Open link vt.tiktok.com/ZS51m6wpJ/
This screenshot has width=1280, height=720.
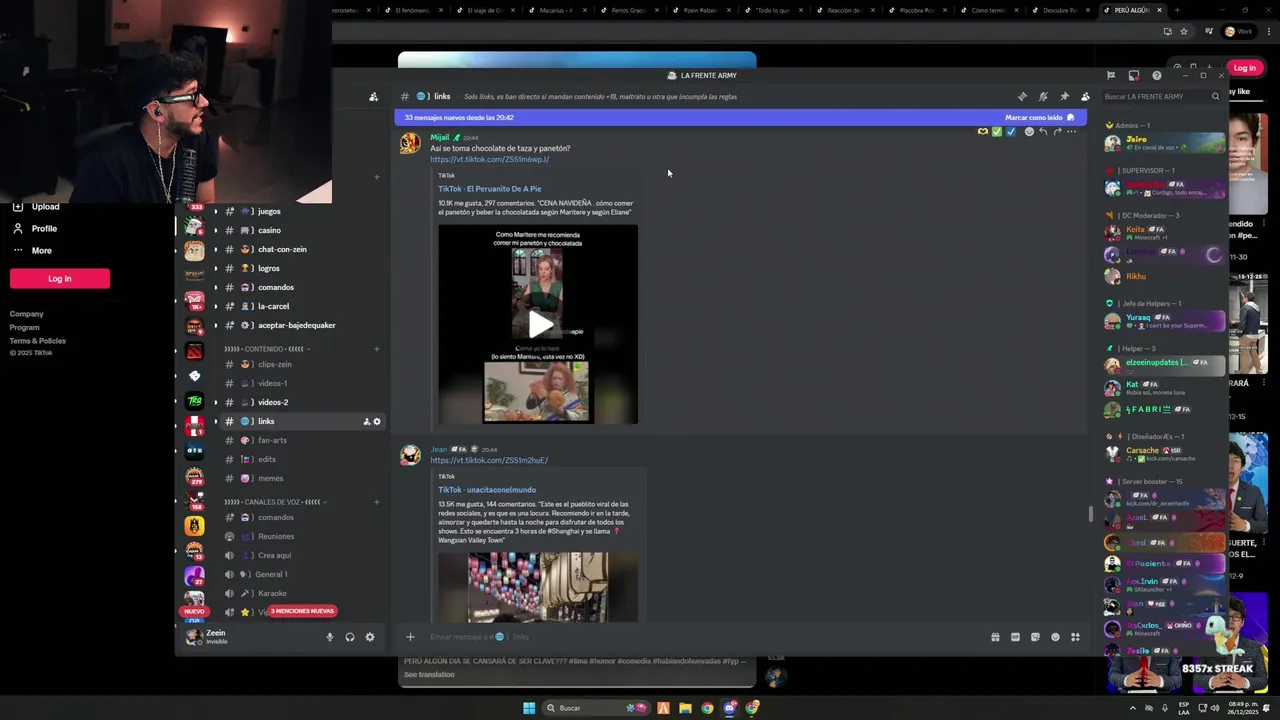(489, 159)
